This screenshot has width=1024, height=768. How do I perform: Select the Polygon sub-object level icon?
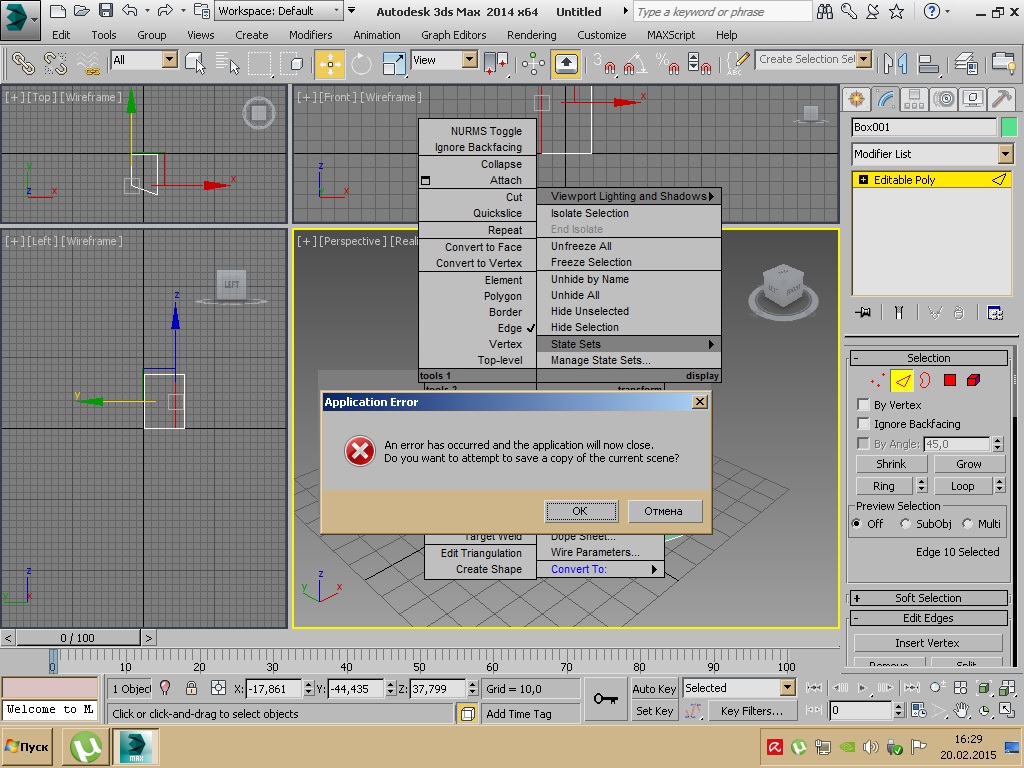click(x=950, y=380)
